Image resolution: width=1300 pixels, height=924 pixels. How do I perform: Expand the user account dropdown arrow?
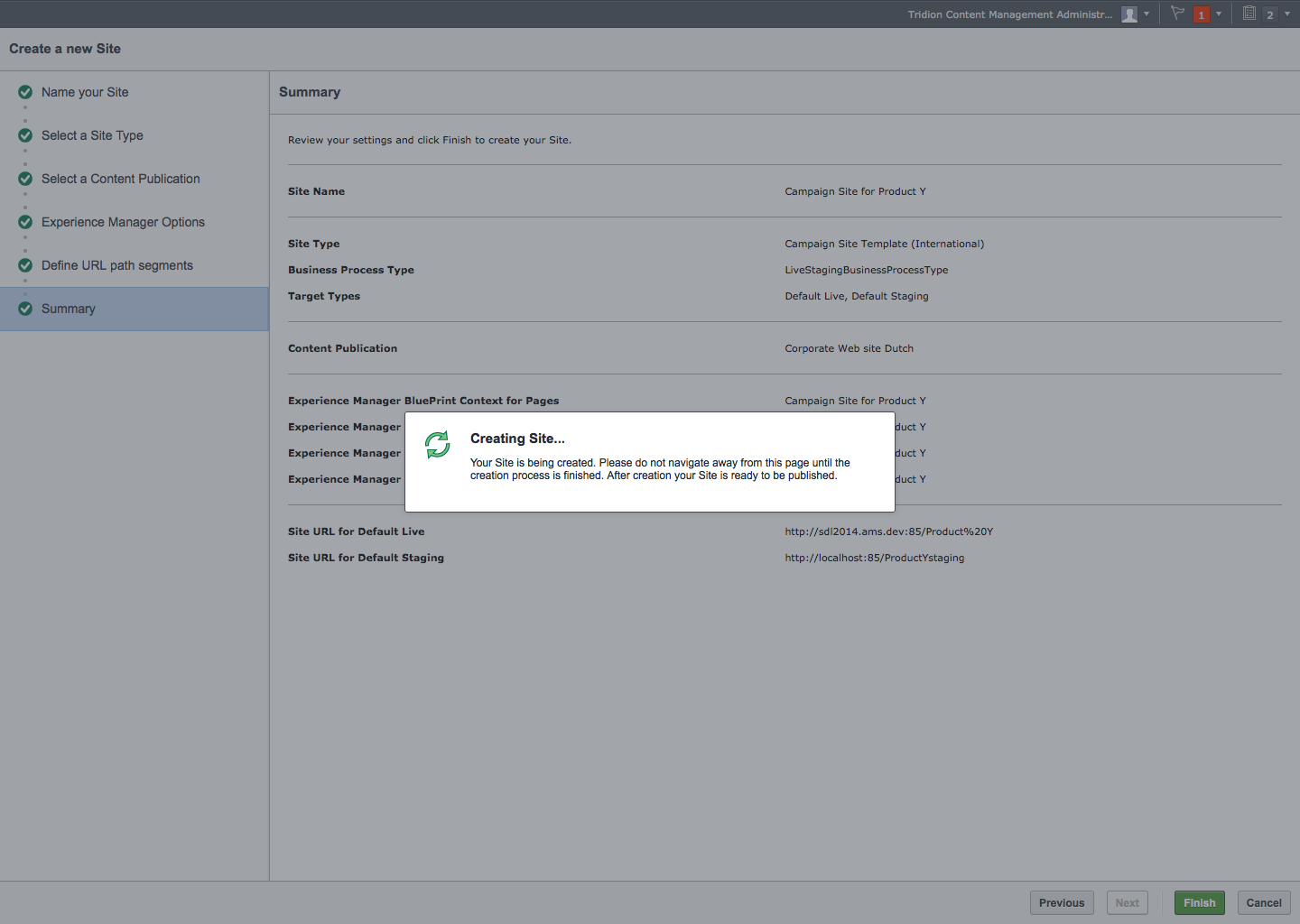[1147, 14]
